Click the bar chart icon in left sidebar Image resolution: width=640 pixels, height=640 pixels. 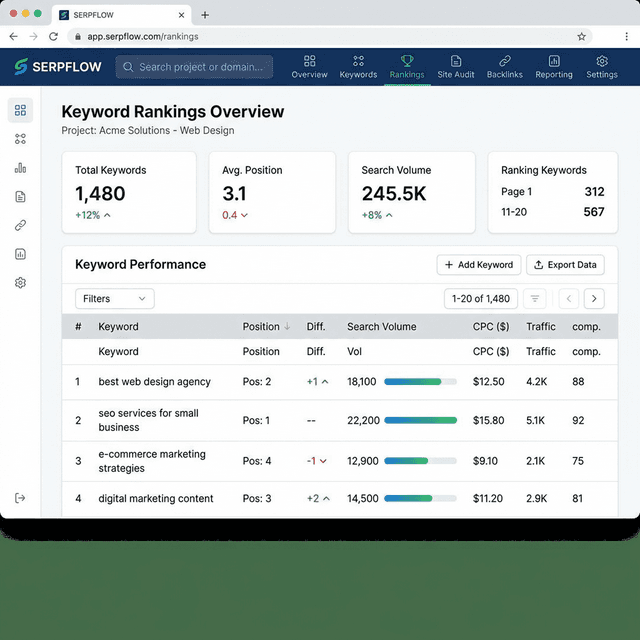(x=20, y=168)
